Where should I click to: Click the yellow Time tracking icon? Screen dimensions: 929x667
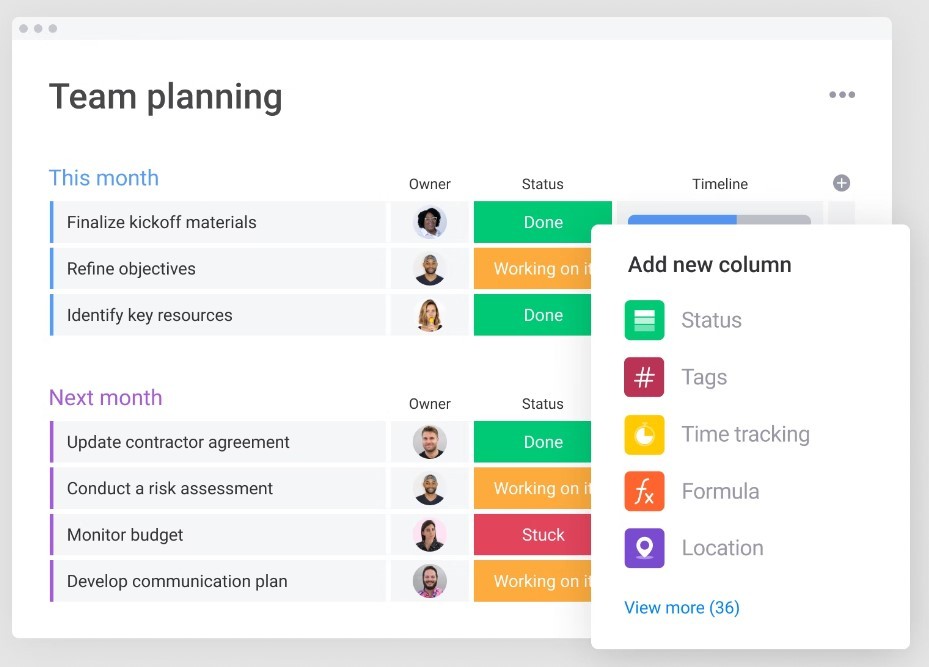pyautogui.click(x=644, y=434)
